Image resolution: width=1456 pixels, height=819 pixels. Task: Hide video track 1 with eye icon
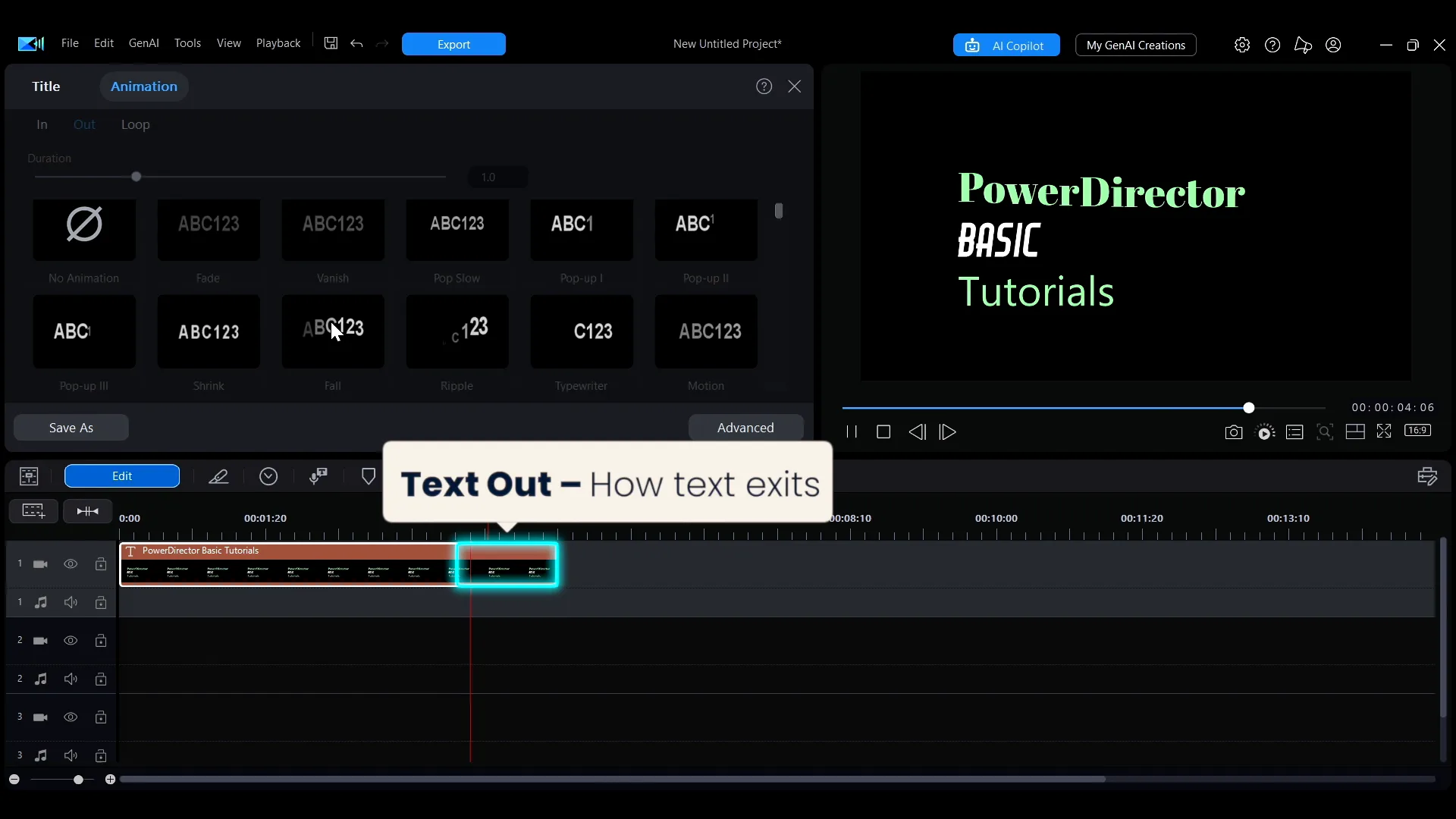click(71, 564)
